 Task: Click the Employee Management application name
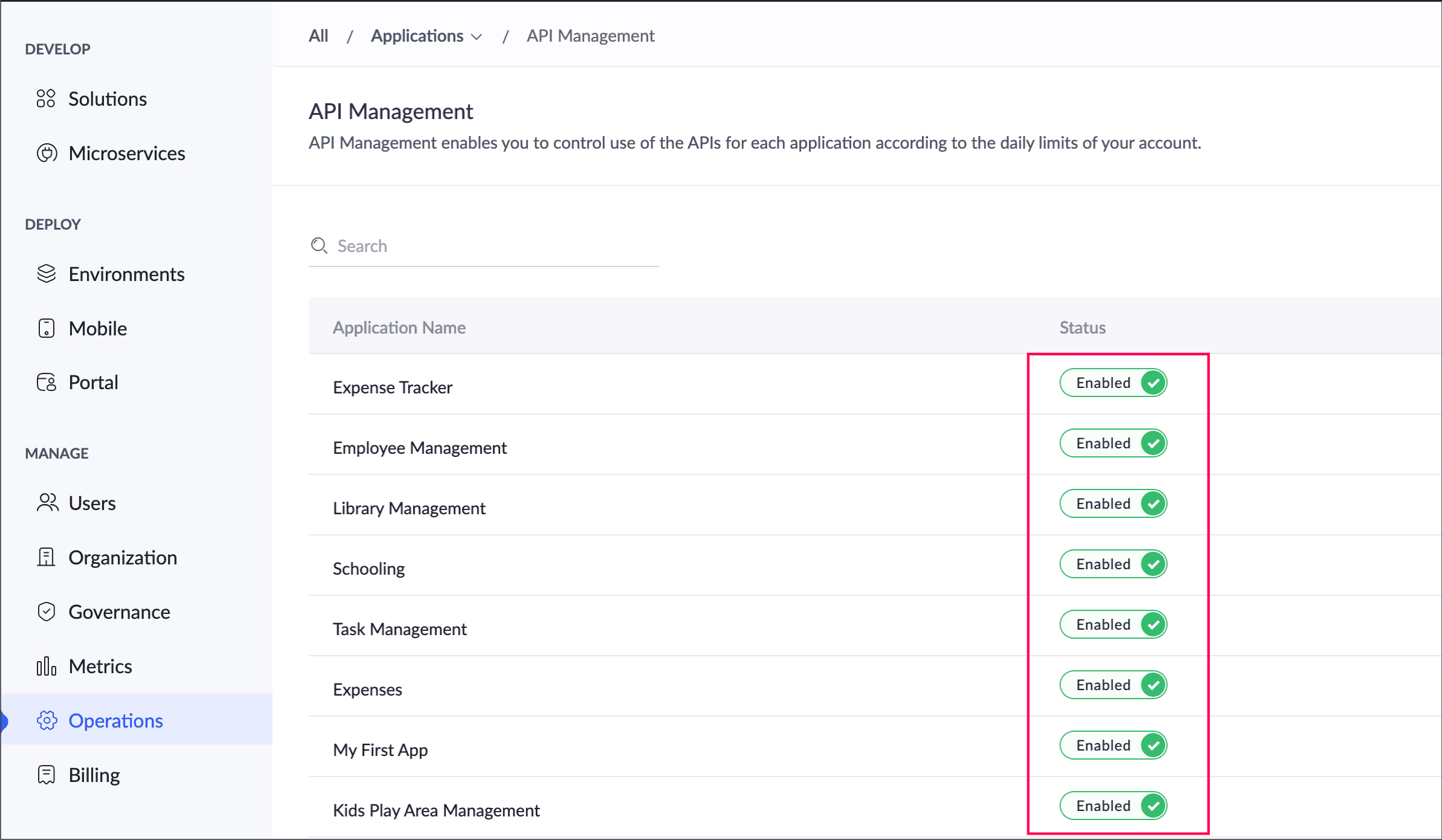pyautogui.click(x=420, y=448)
